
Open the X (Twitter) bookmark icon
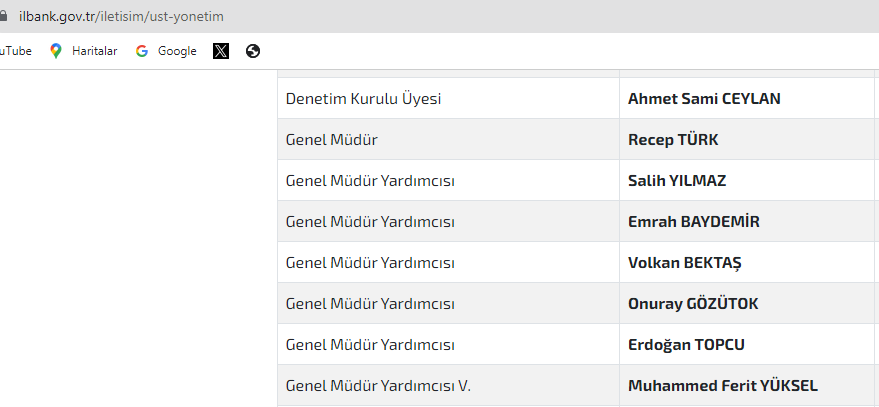tap(221, 51)
